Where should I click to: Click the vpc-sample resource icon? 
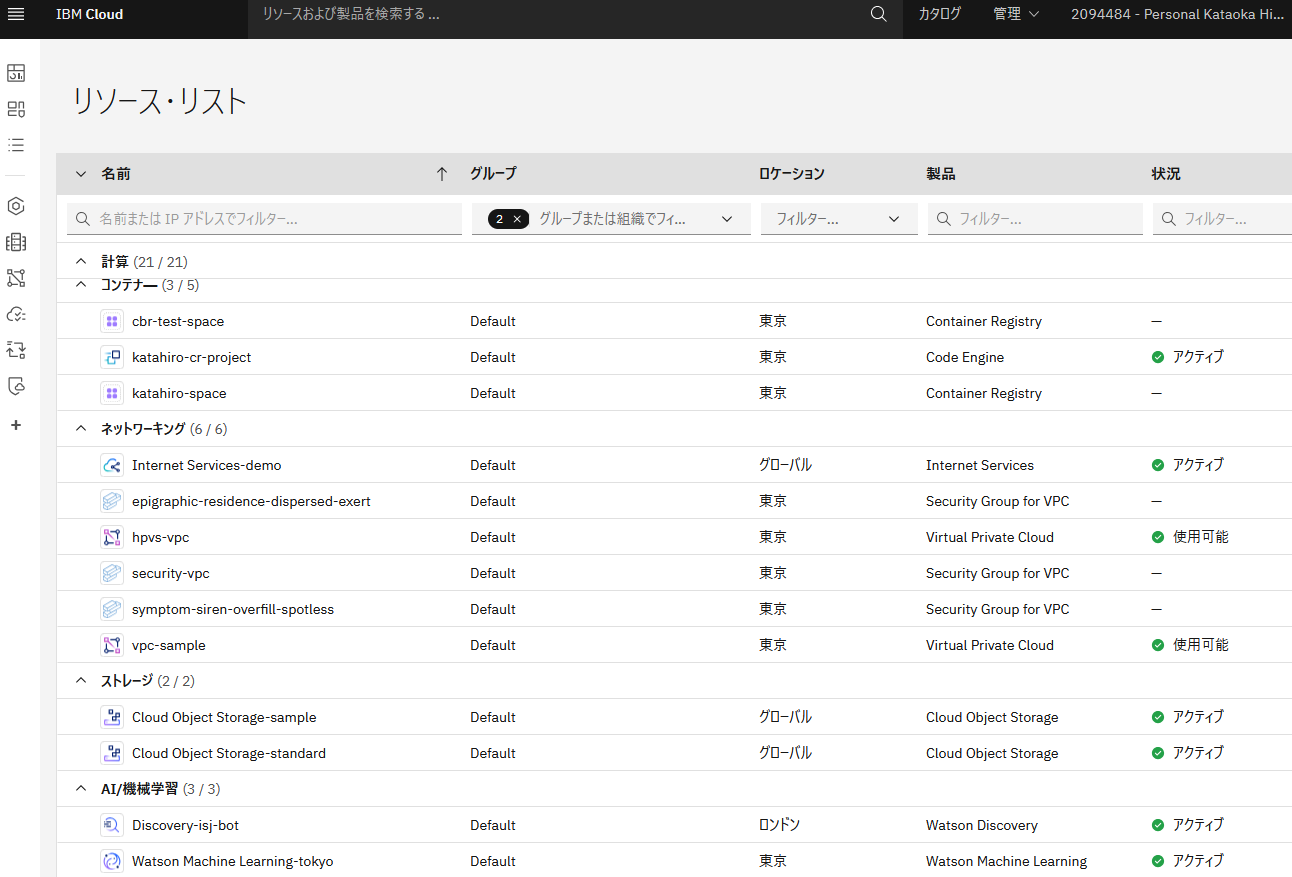[112, 645]
